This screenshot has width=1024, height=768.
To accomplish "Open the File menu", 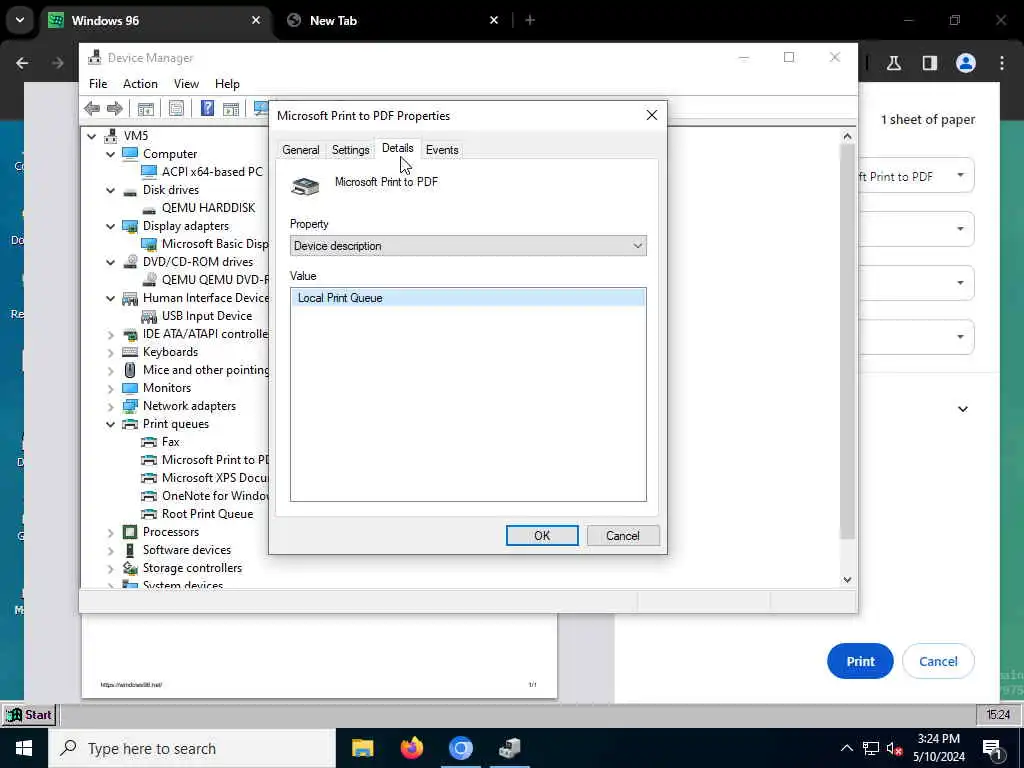I will coord(98,84).
